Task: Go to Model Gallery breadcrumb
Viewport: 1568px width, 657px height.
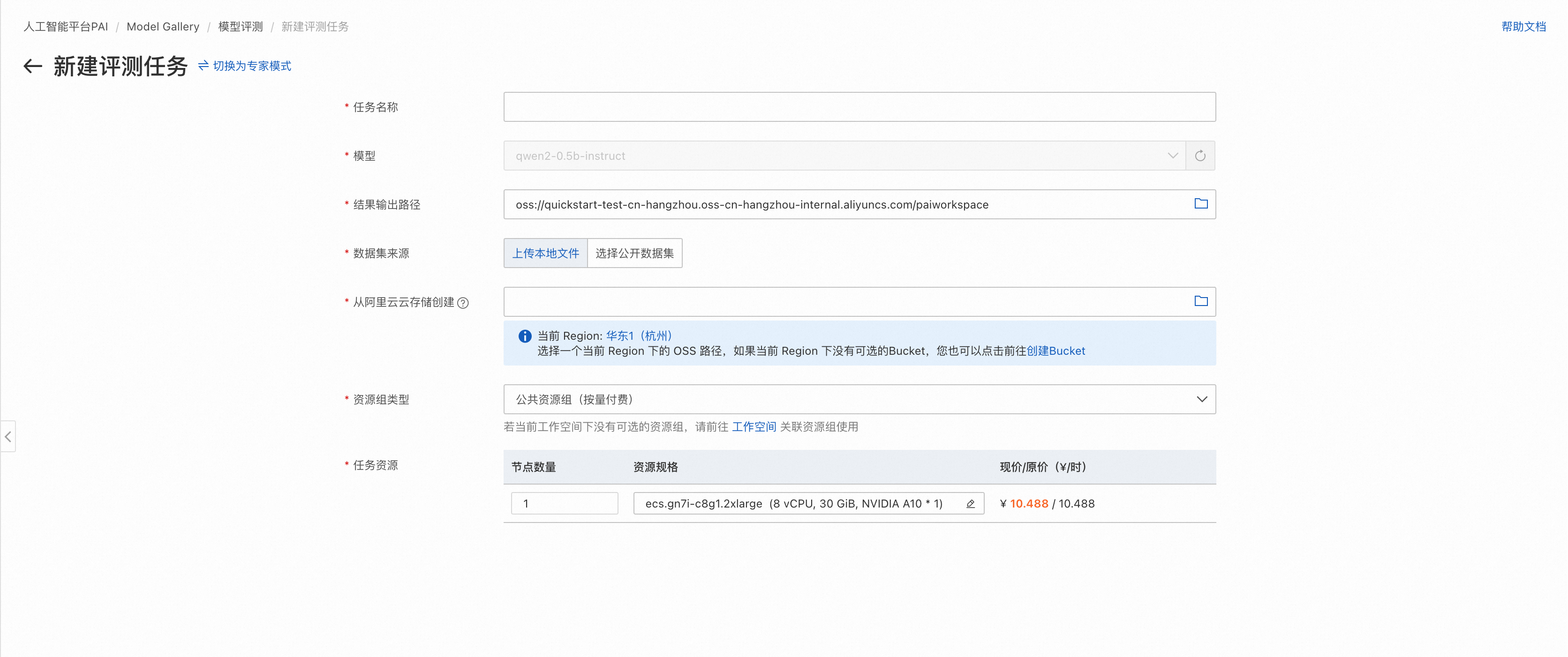Action: 163,26
